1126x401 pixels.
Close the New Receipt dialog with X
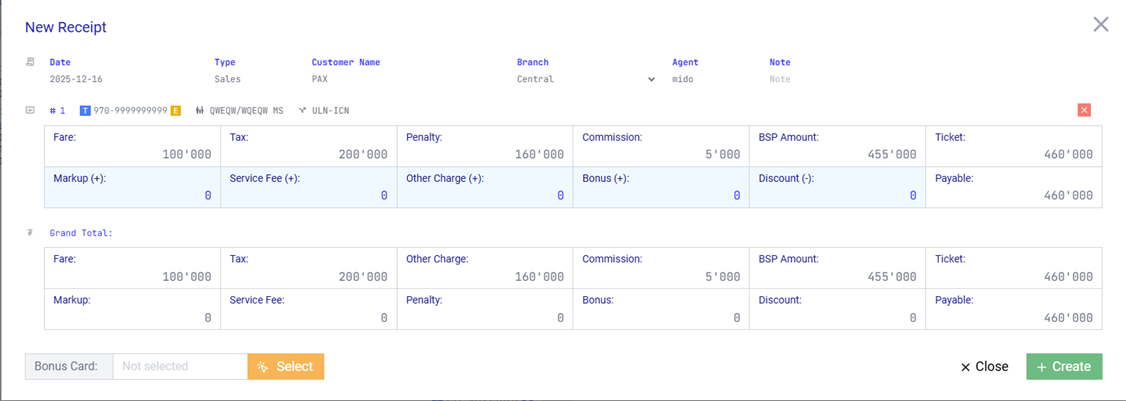click(x=1100, y=24)
